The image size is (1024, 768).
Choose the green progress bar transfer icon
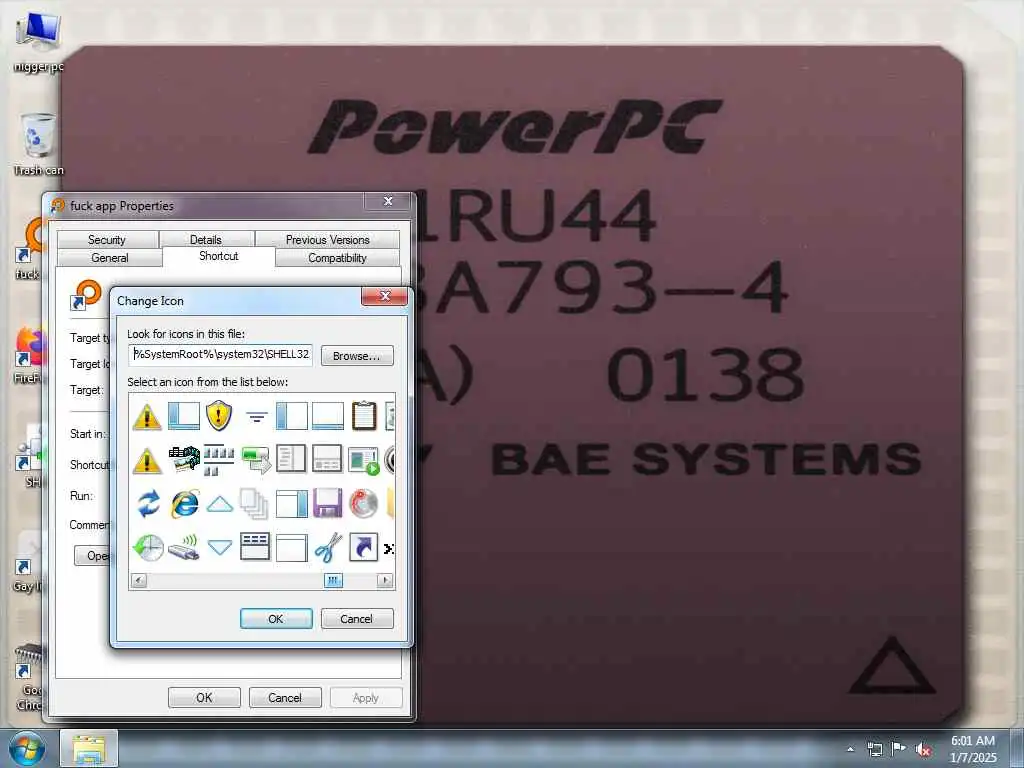[x=255, y=460]
